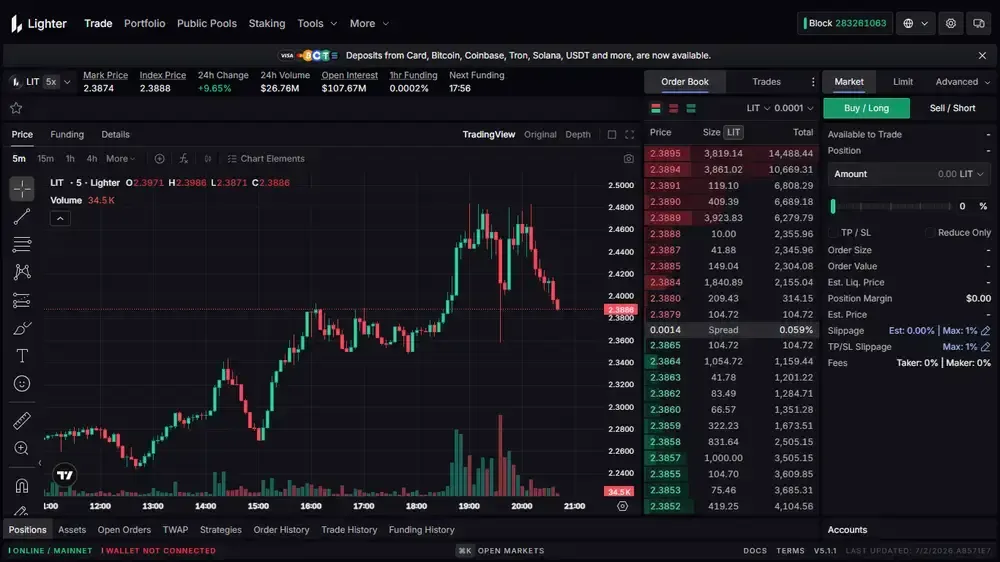Open the Funding chart tab
Screen dimensions: 1000x562
point(67,135)
